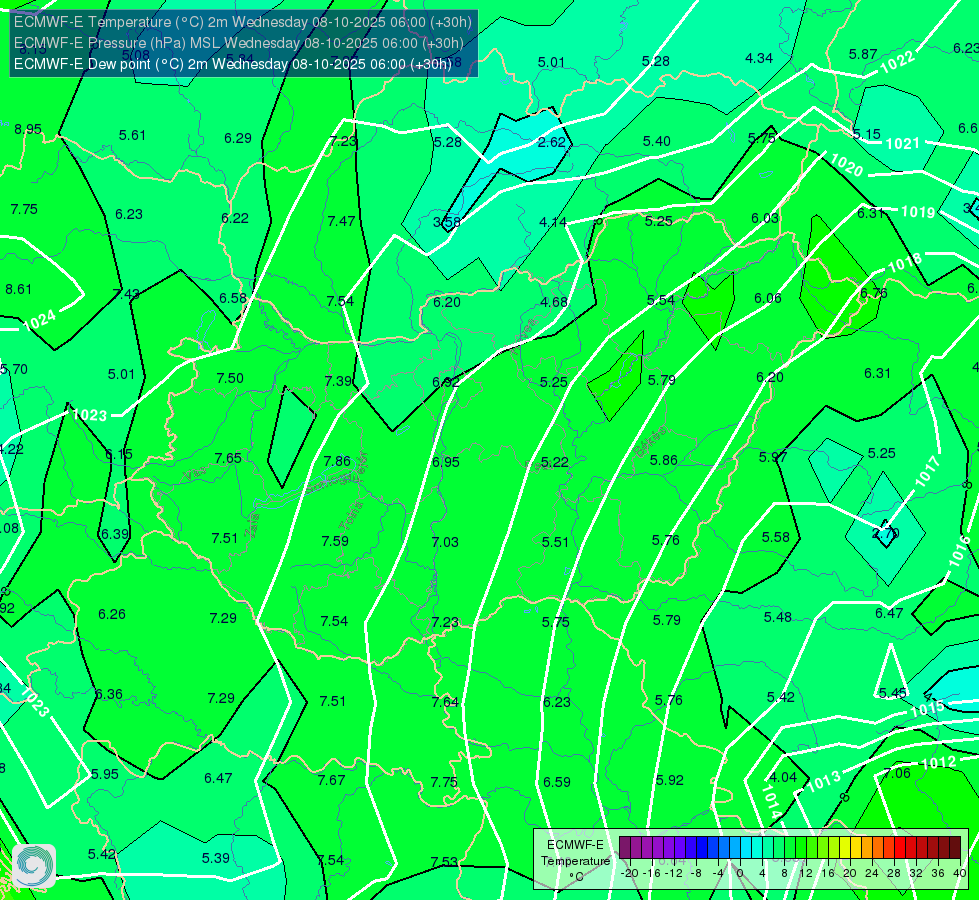Viewport: 979px width, 900px height.
Task: Click the 6.95 grid value
Action: click(446, 462)
